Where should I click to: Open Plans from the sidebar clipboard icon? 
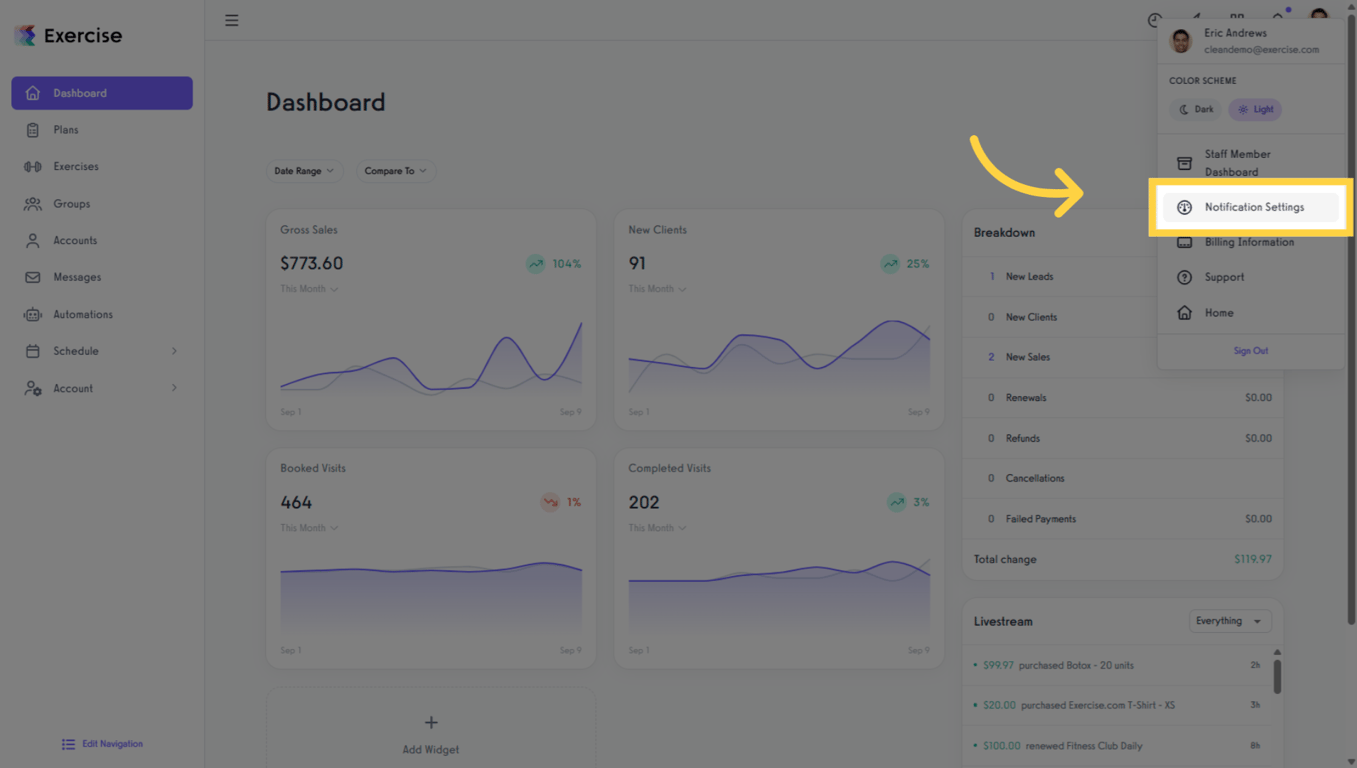[x=33, y=130]
